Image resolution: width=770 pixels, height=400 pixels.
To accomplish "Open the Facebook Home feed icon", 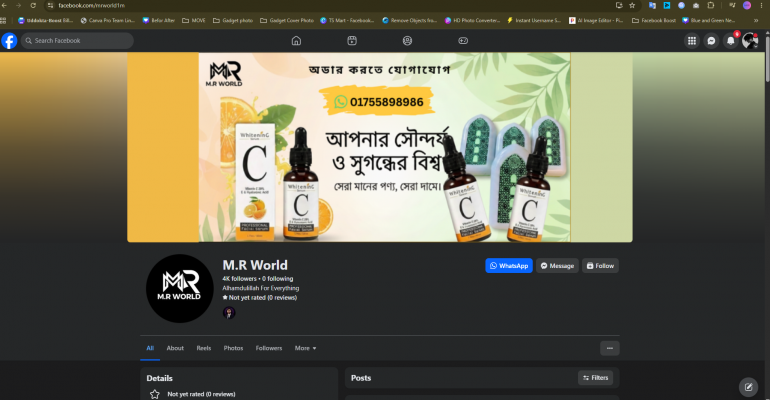I will click(x=296, y=41).
